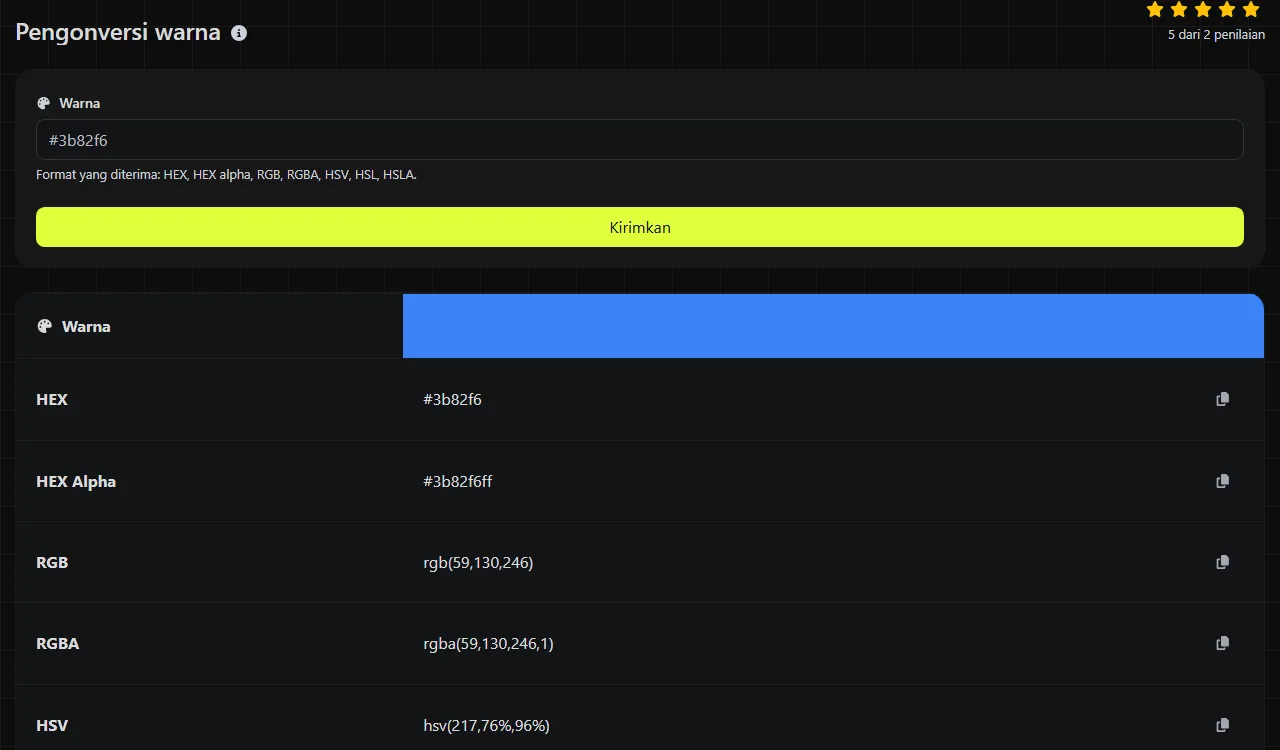Viewport: 1280px width, 750px height.
Task: Click the hsv(217,76%,96%) result text
Action: coord(487,725)
